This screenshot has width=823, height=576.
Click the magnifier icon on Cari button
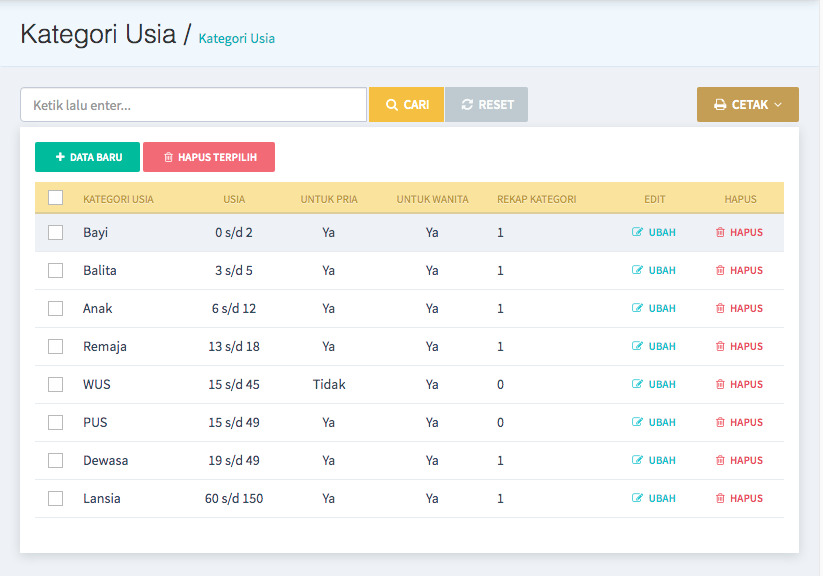point(392,105)
